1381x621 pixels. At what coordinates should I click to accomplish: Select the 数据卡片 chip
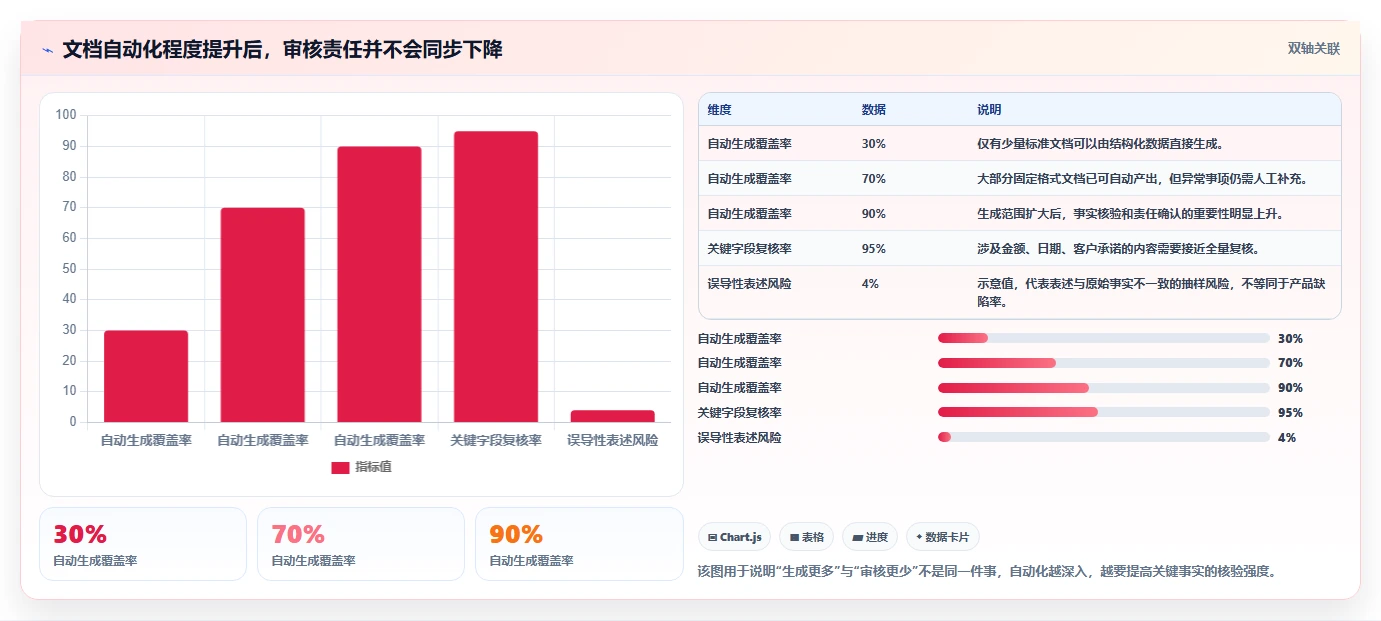(943, 537)
